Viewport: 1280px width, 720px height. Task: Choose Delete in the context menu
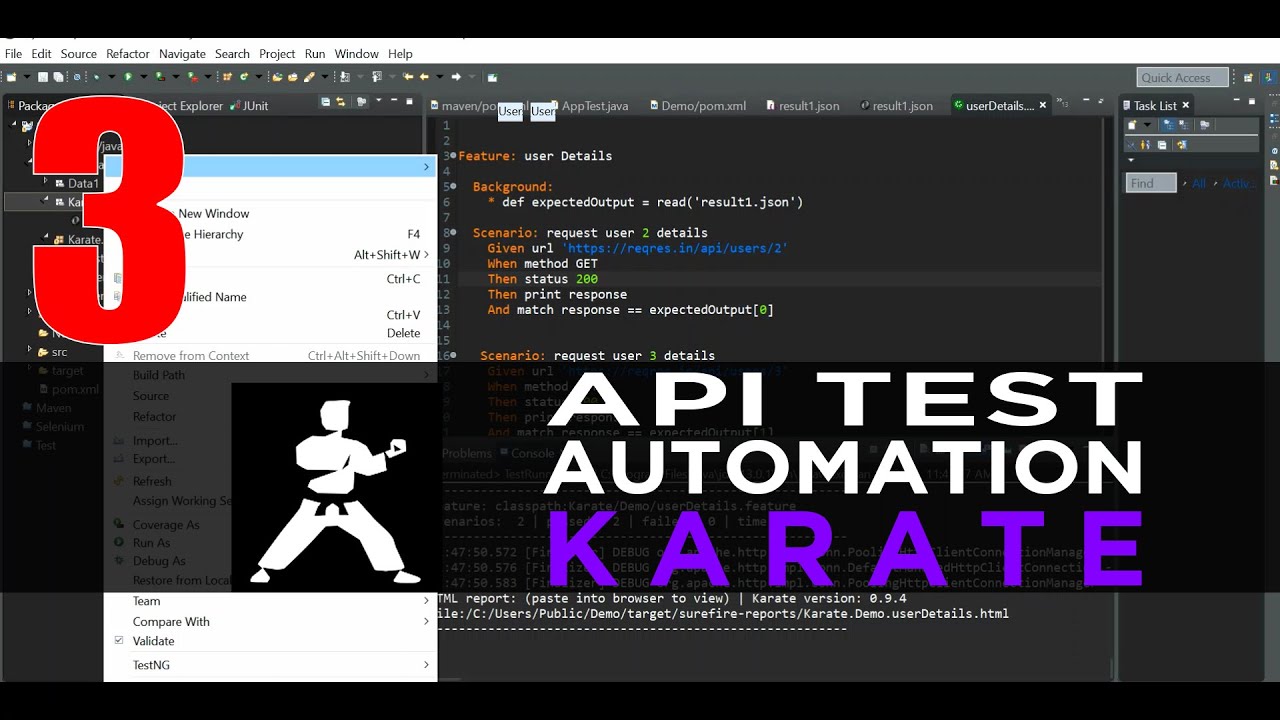[270, 333]
